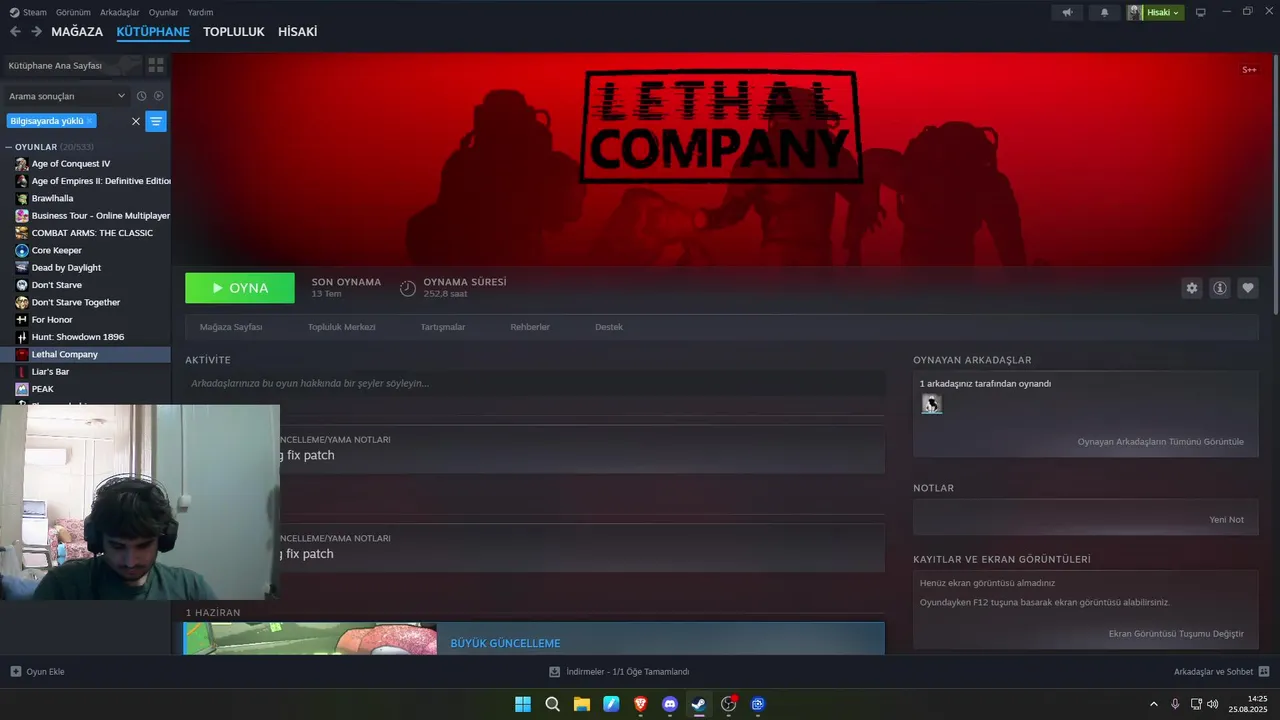Open Windows Start menu
The image size is (1280, 720).
coord(523,704)
